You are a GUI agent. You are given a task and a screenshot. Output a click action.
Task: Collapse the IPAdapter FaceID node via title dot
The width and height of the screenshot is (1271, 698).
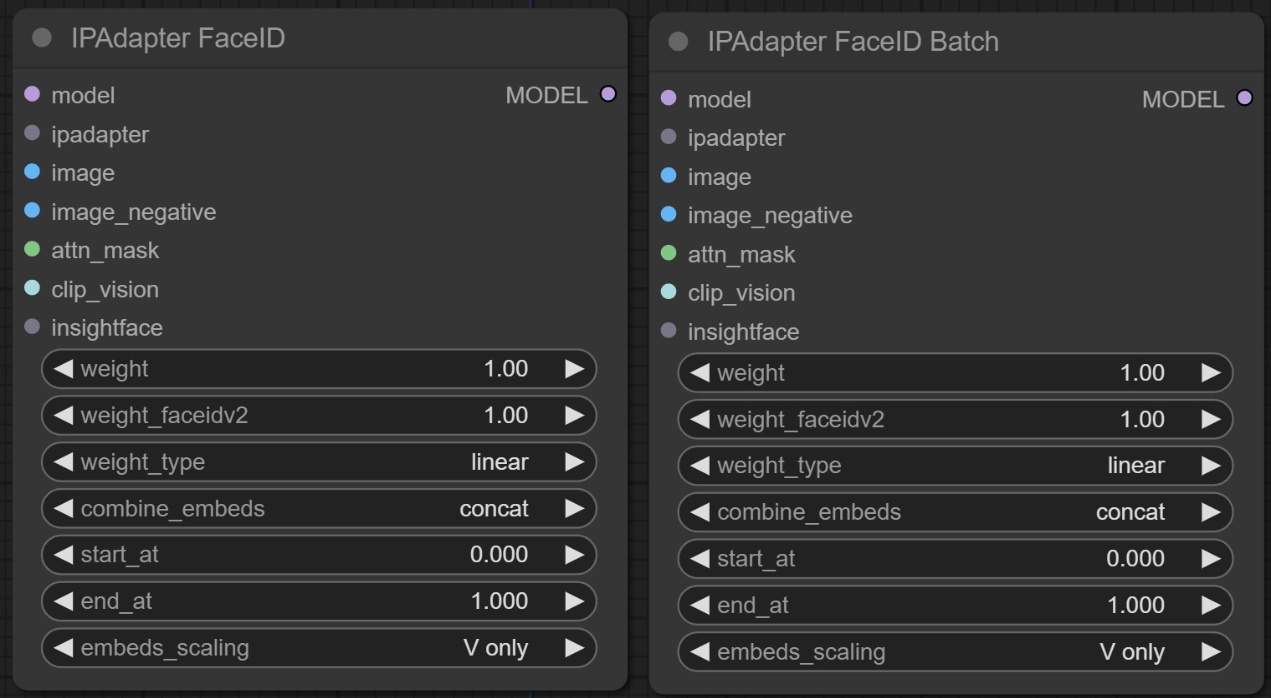[x=42, y=39]
